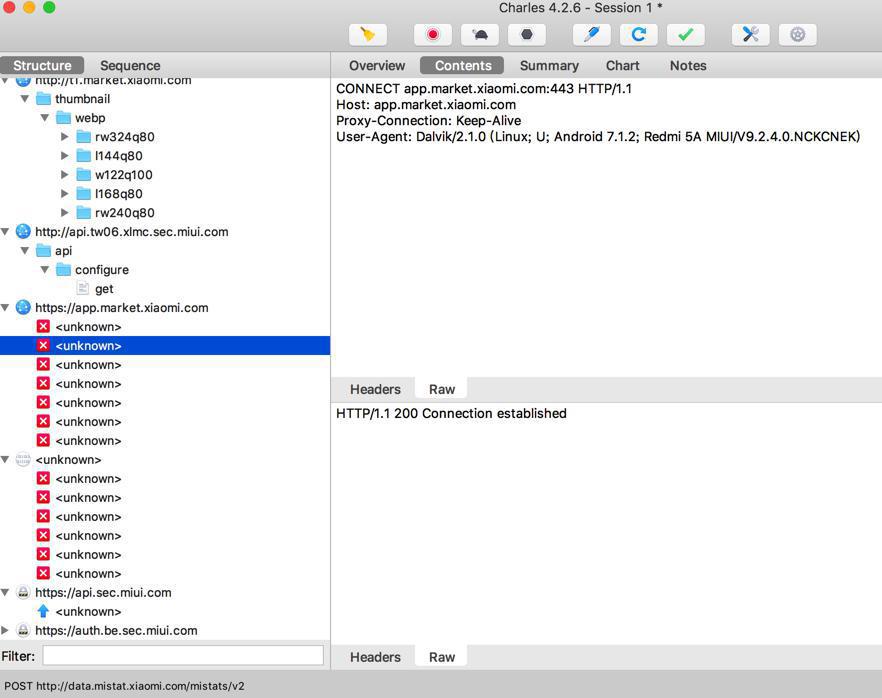This screenshot has height=698, width=882.
Task: Open compose with the pen icon
Action: (591, 35)
